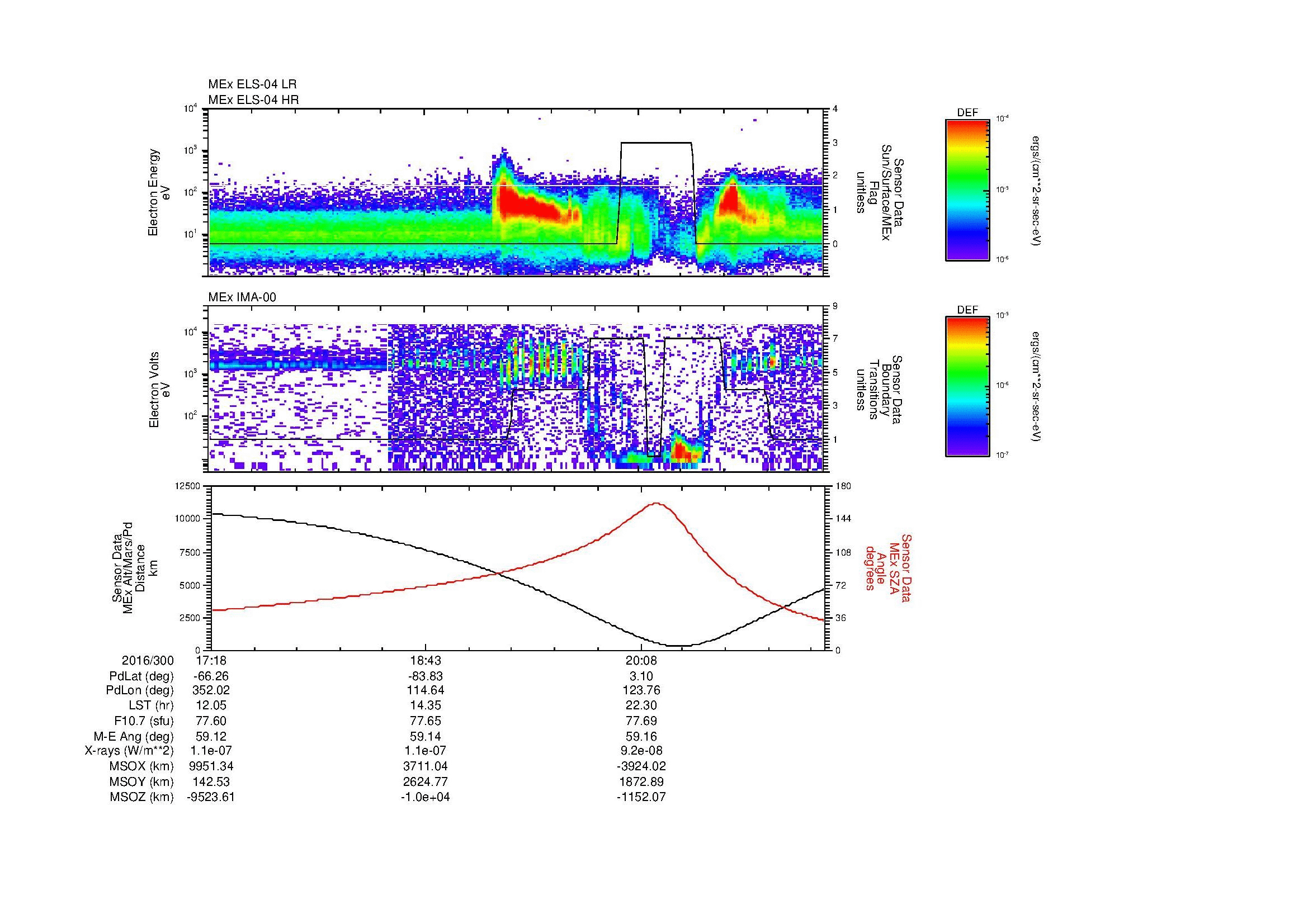Image resolution: width=1308 pixels, height=924 pixels.
Task: Click the altitude axis tick '10000'
Action: tap(188, 519)
